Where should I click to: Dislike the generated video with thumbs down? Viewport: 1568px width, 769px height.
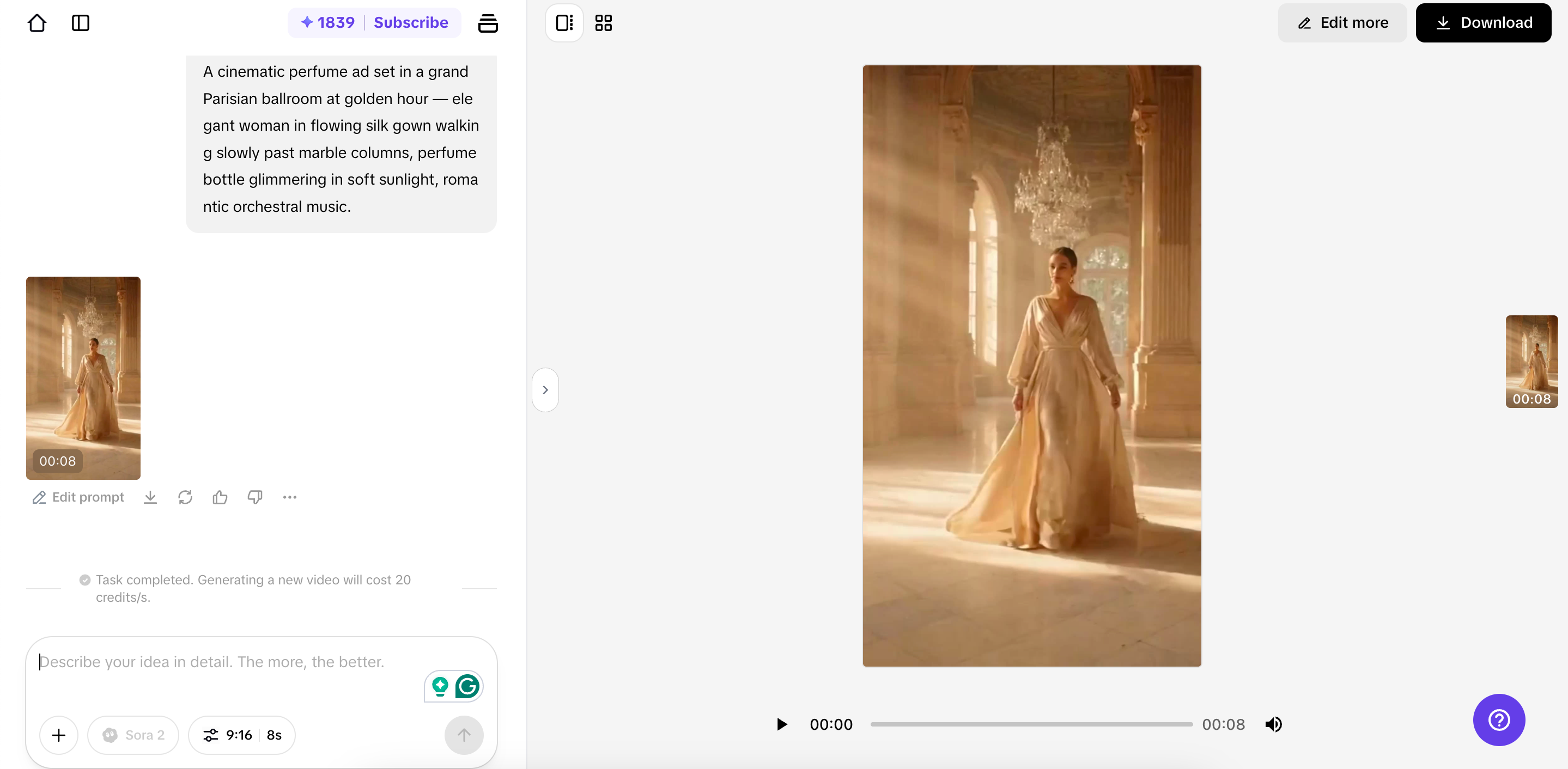254,497
